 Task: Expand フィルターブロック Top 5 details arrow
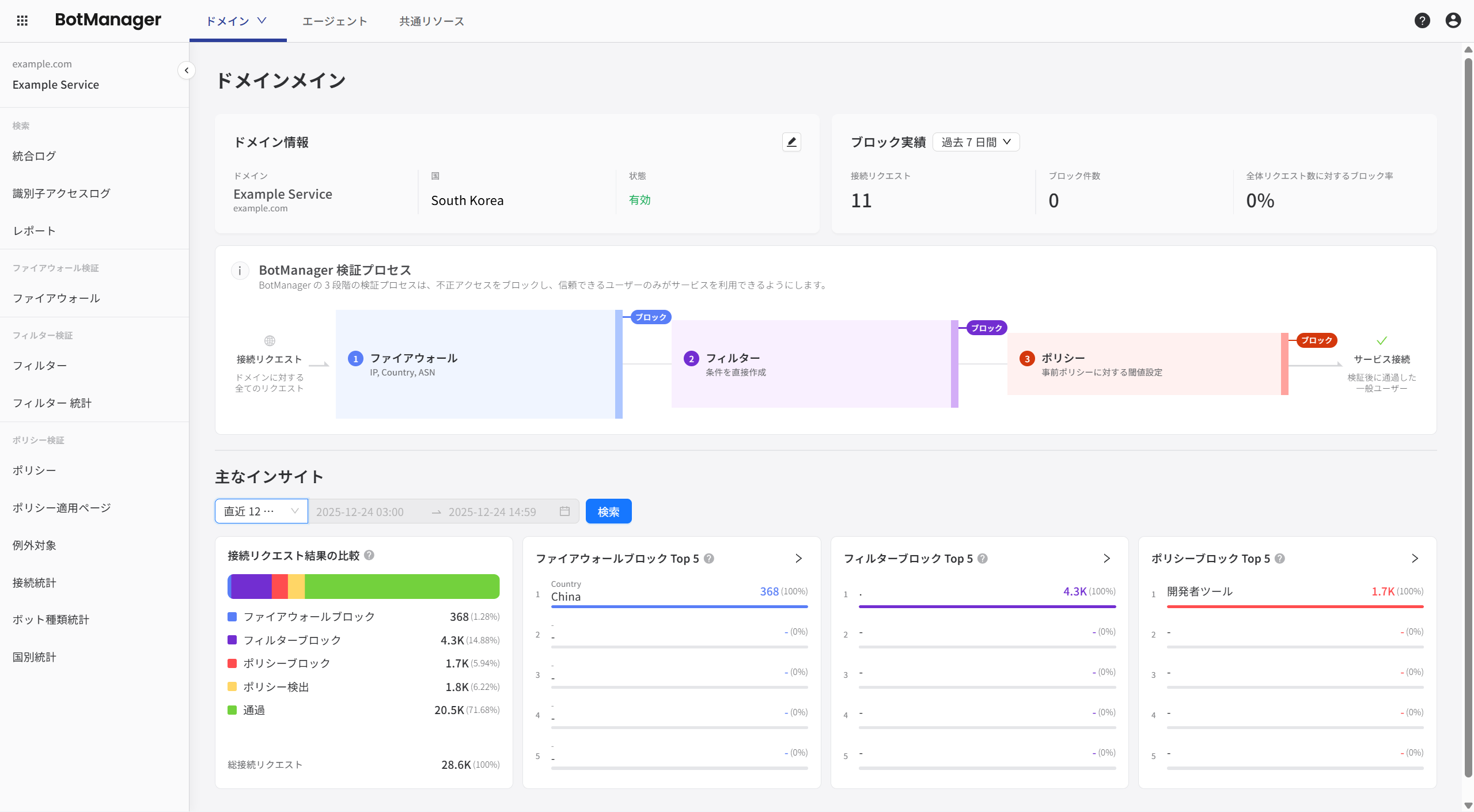point(1107,559)
